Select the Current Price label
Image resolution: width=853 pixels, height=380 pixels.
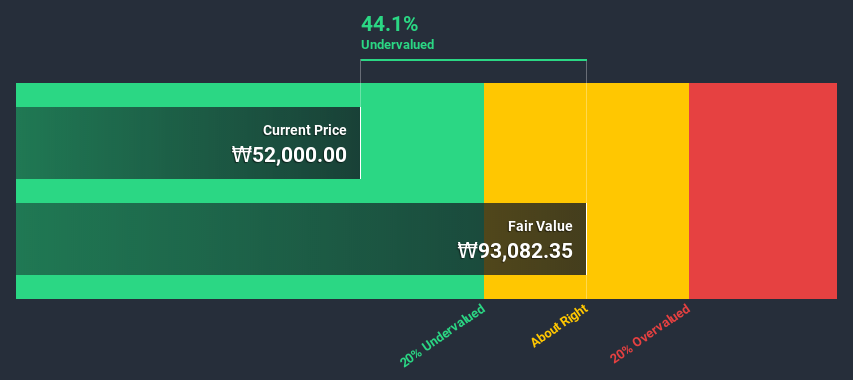[x=305, y=130]
